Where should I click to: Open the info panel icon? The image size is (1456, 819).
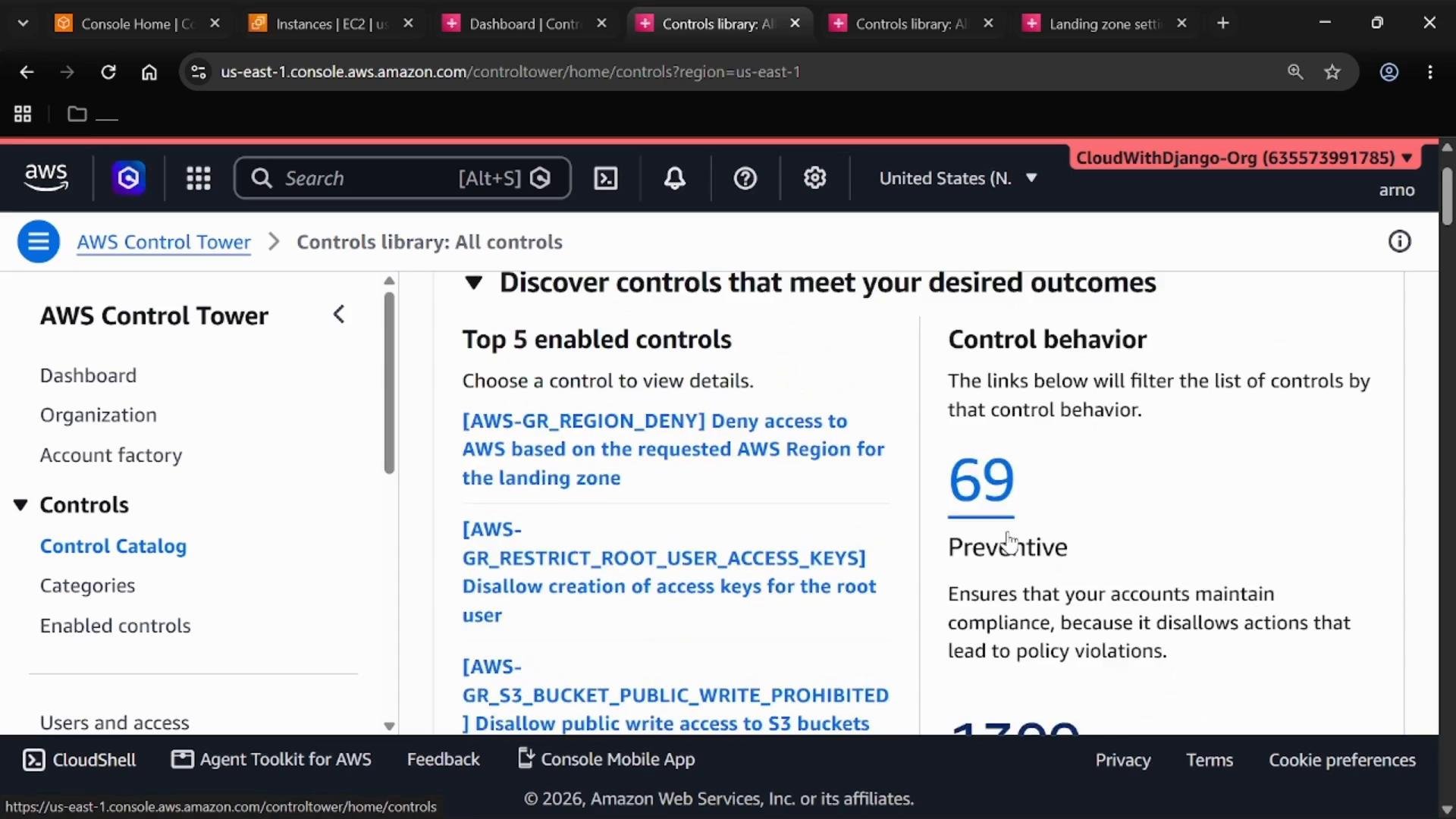pos(1399,242)
